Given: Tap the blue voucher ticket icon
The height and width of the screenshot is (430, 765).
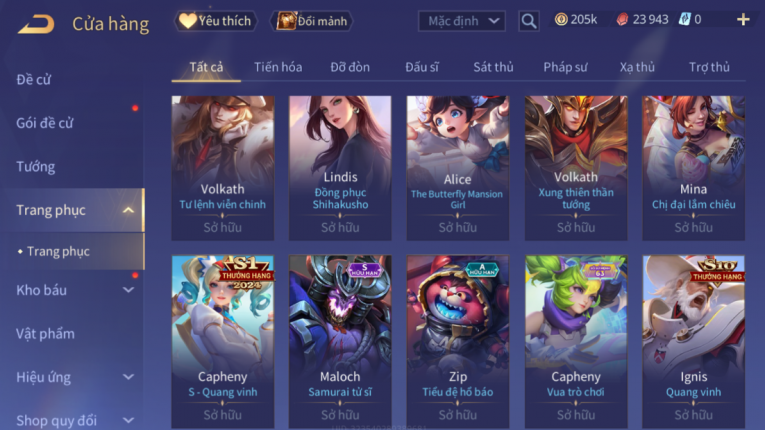Looking at the screenshot, I should [684, 20].
